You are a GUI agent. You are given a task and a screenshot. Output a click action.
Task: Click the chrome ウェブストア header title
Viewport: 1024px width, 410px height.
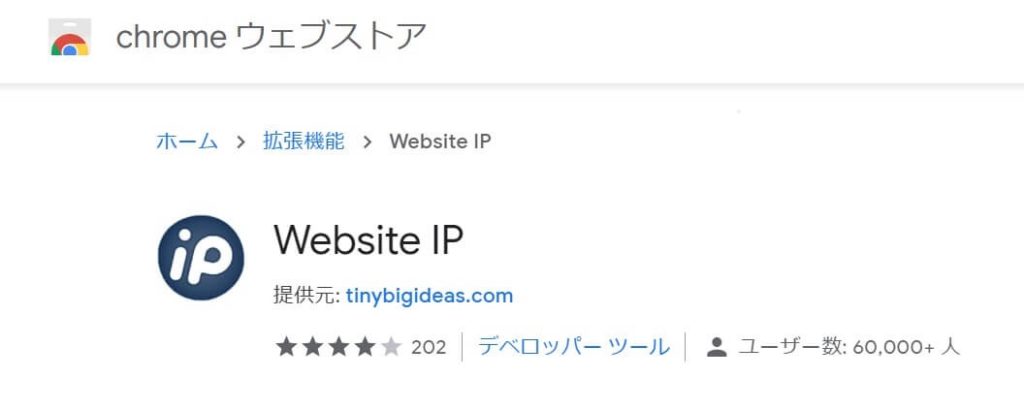pos(271,37)
